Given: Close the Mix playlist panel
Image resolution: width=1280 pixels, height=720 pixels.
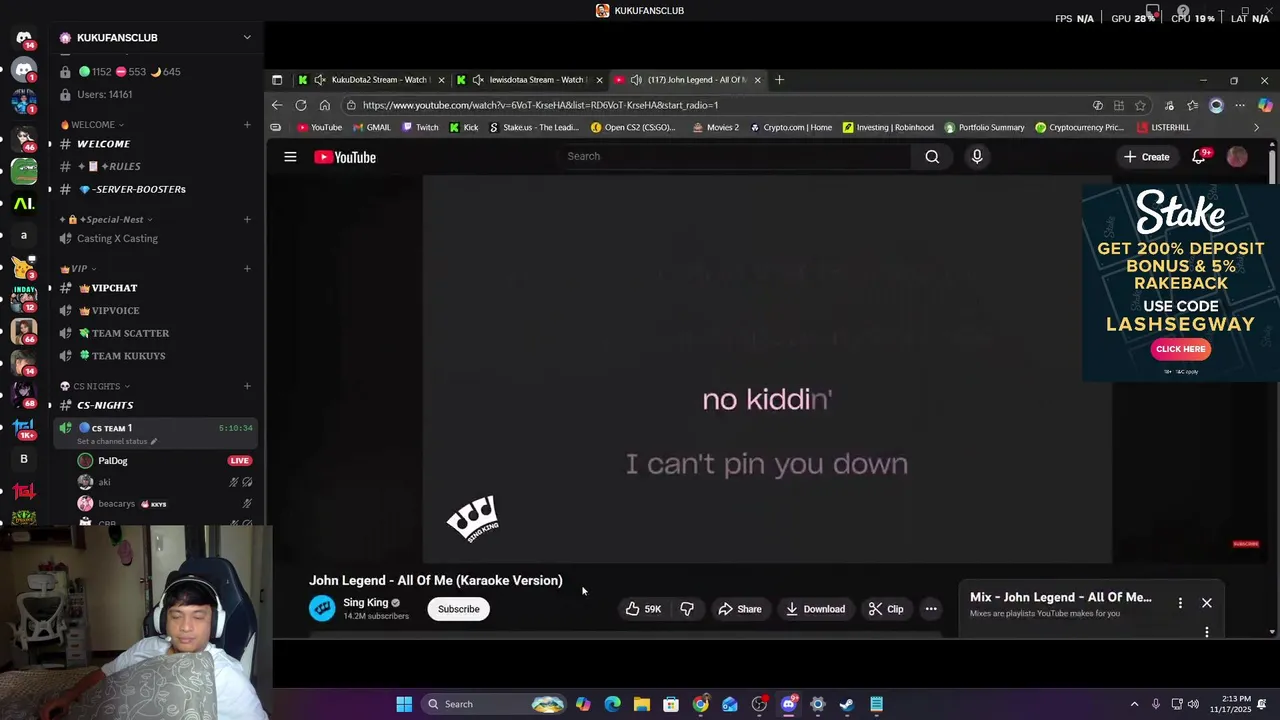Looking at the screenshot, I should click(x=1207, y=603).
